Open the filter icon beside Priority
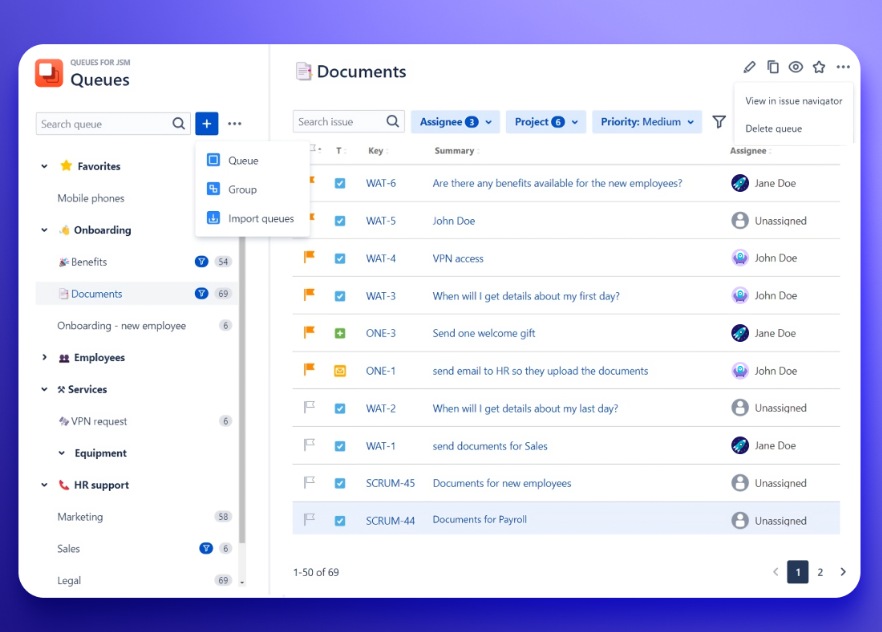The width and height of the screenshot is (882, 632). pos(719,121)
